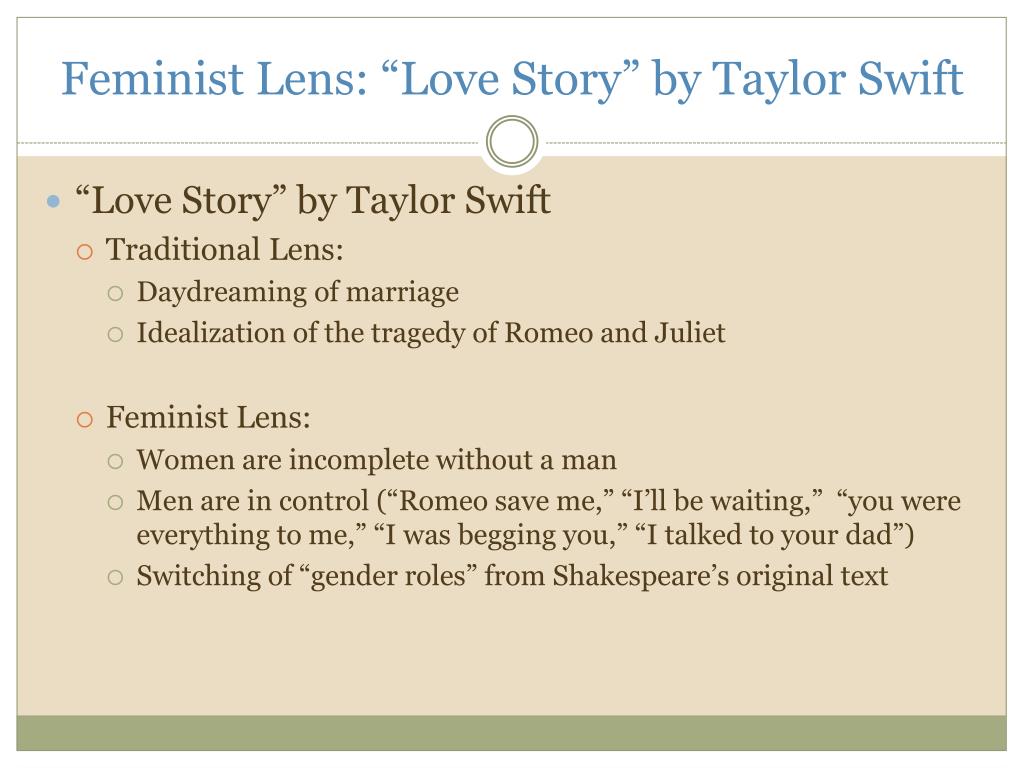
Task: Click the bullet beside Daydreaming of marriage
Action: (x=115, y=293)
